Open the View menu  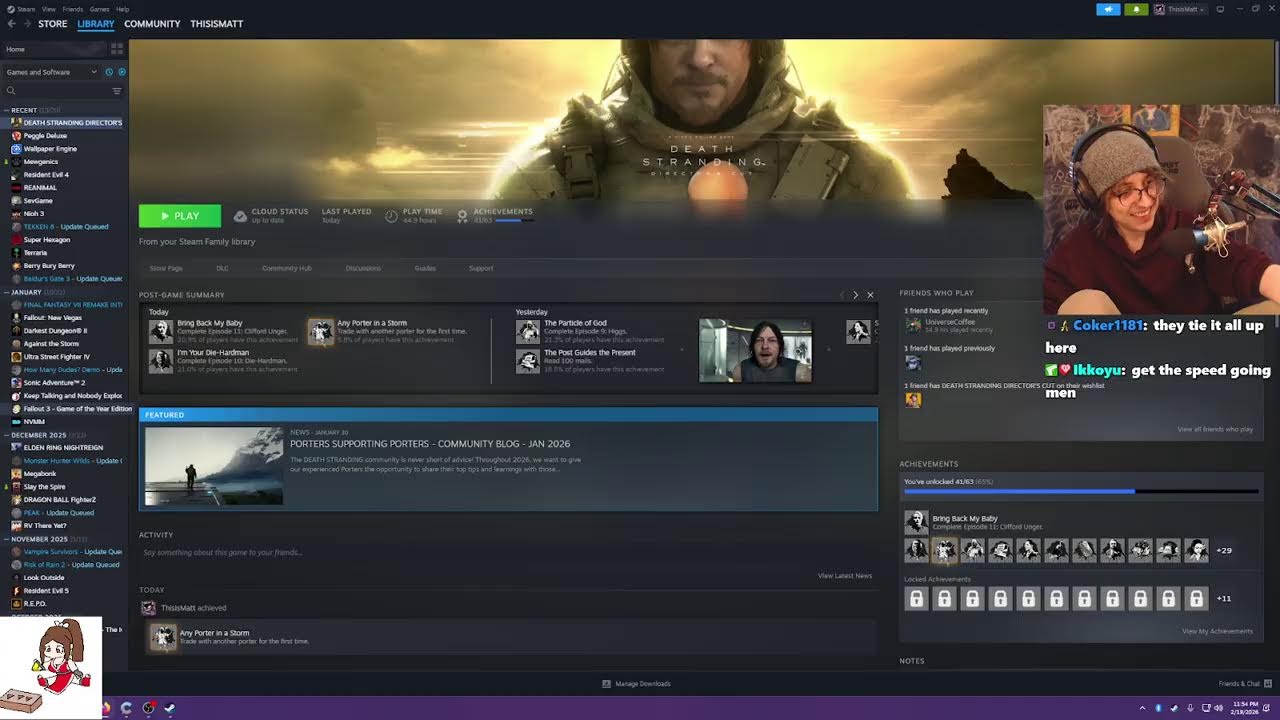coord(48,9)
